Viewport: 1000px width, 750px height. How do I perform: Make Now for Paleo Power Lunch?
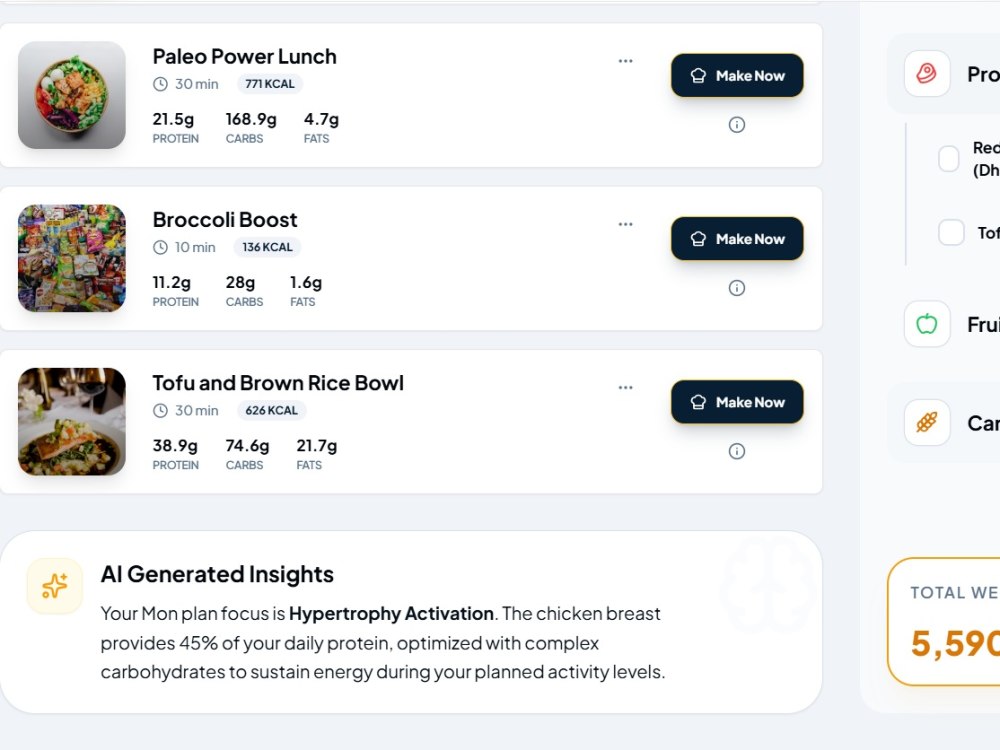pyautogui.click(x=737, y=76)
